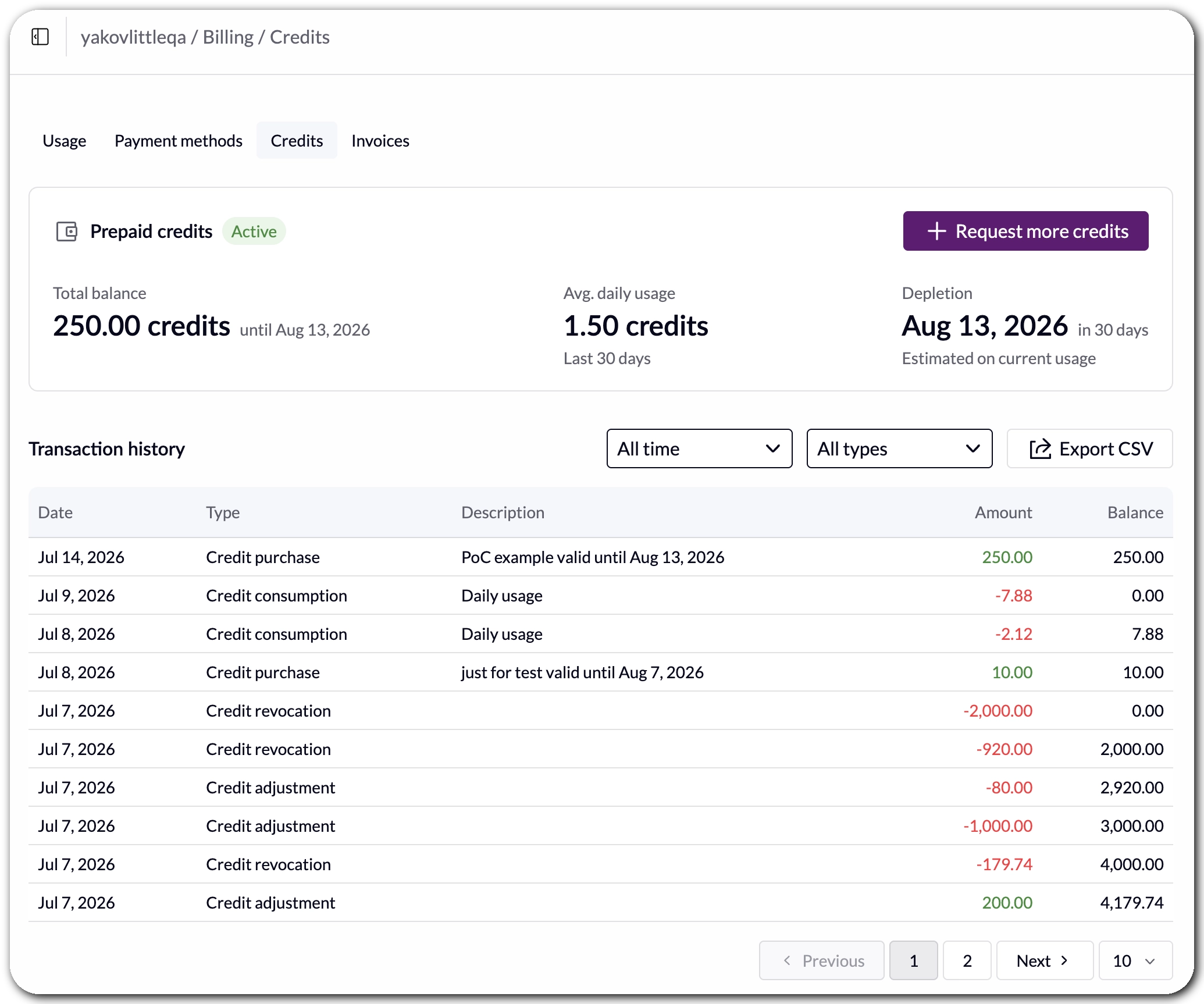
Task: Go to the Invoices tab
Action: pos(380,141)
